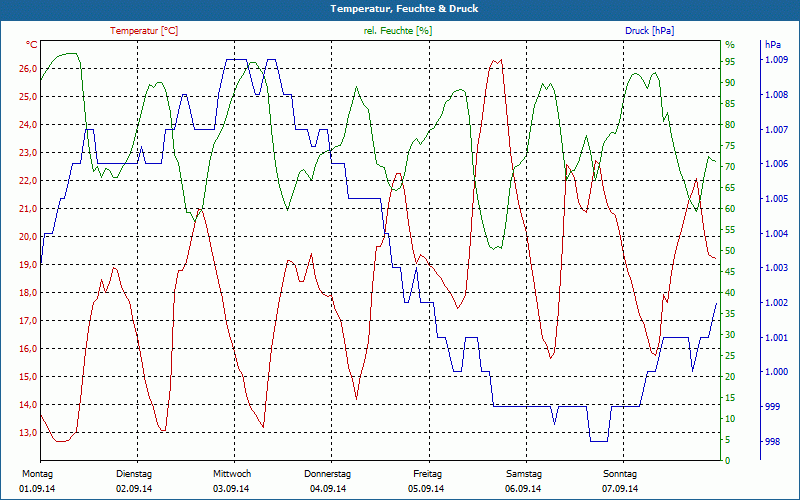800x500 pixels.
Task: Click the chart title "Temperatur, Feuchte & Druck"
Action: (x=404, y=9)
